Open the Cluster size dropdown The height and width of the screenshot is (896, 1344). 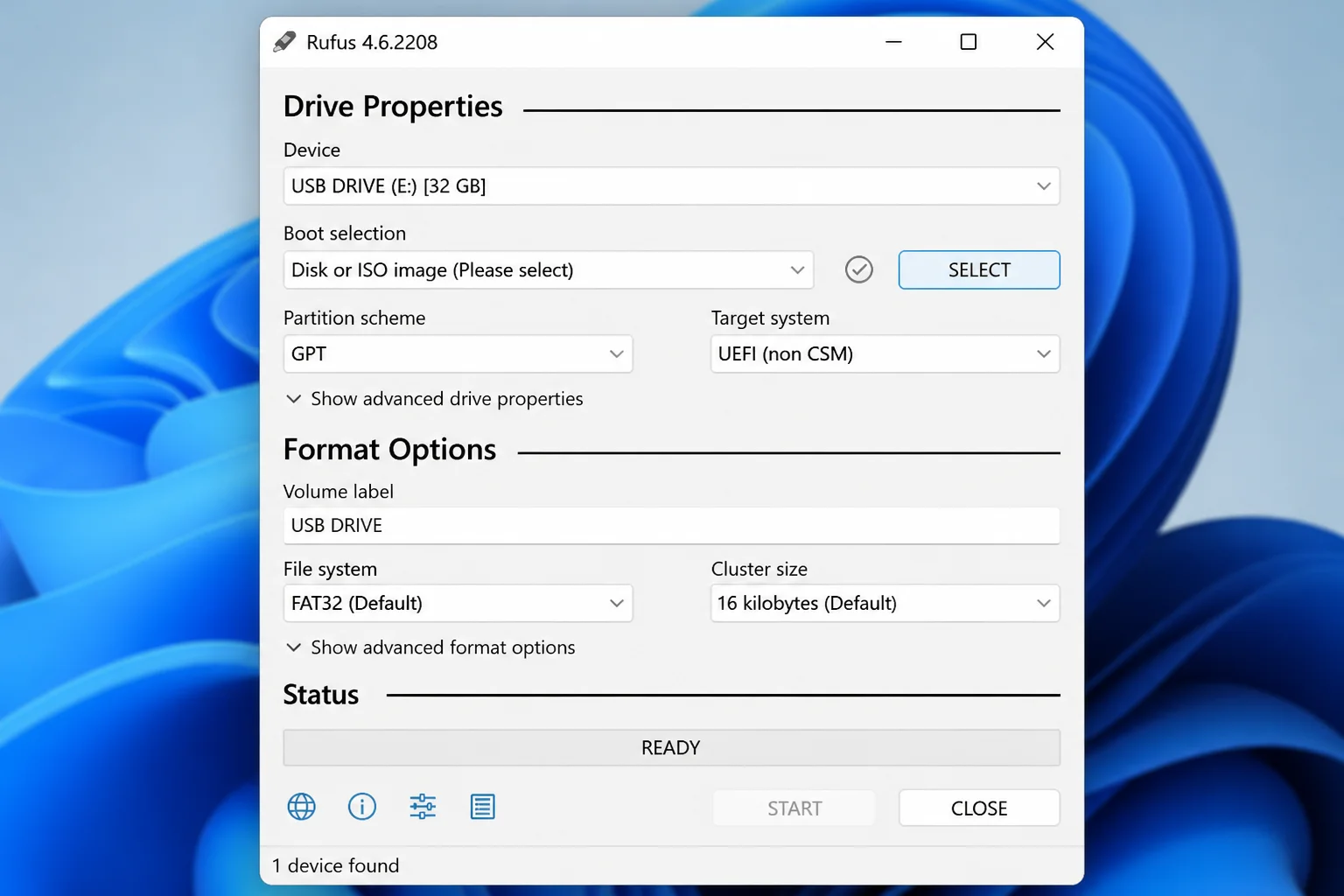(x=885, y=604)
